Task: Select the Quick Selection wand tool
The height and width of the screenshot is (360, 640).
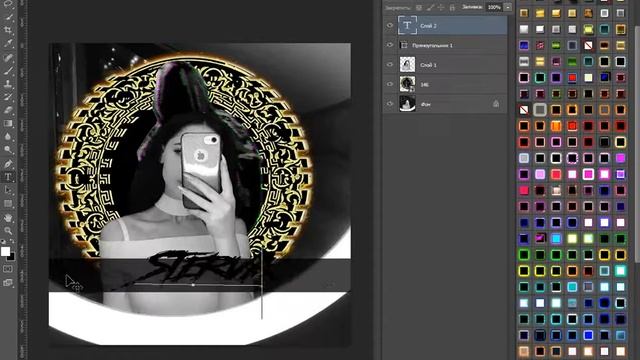Action: [8, 17]
